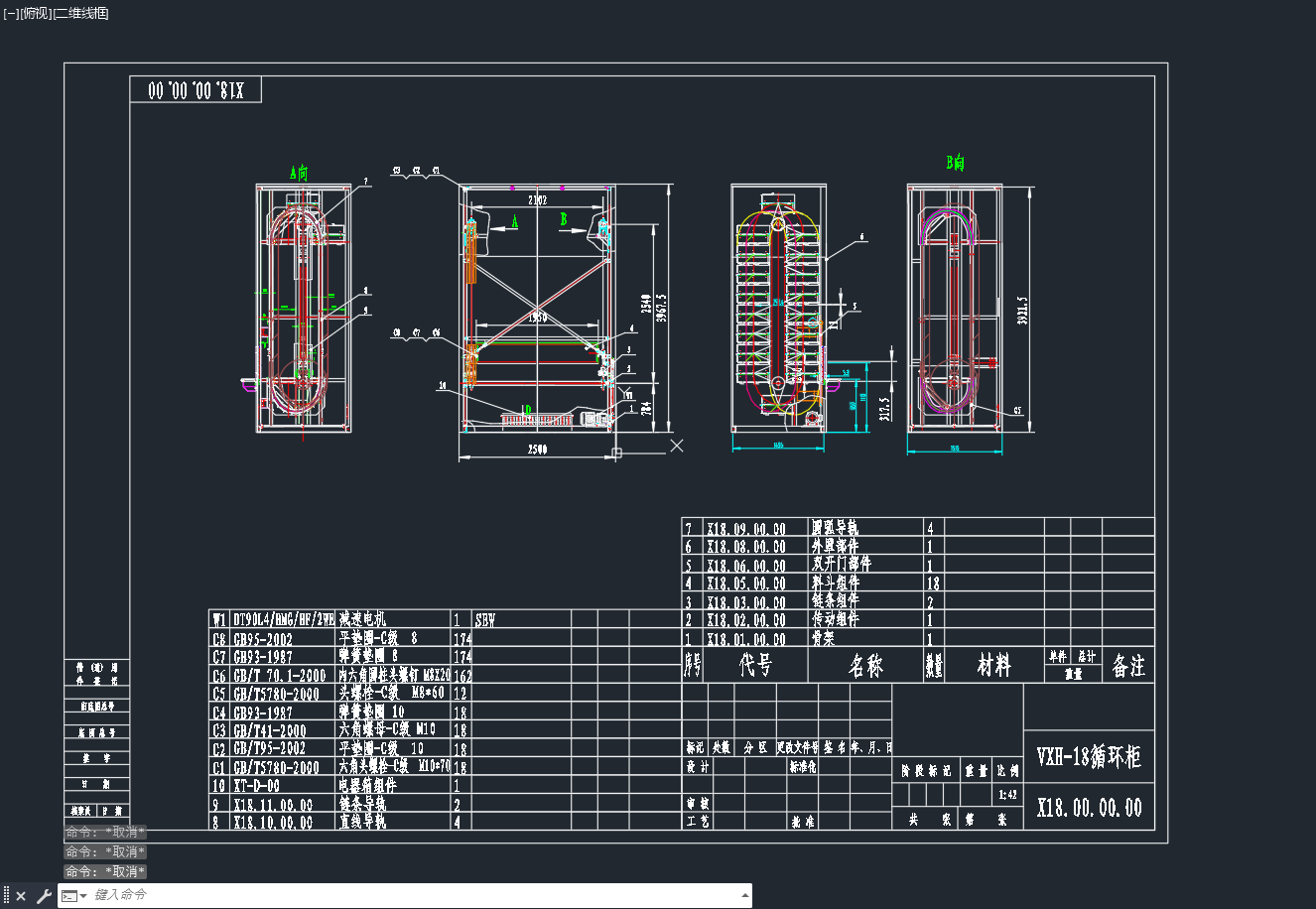Expand command history with the up arrow

point(745,895)
